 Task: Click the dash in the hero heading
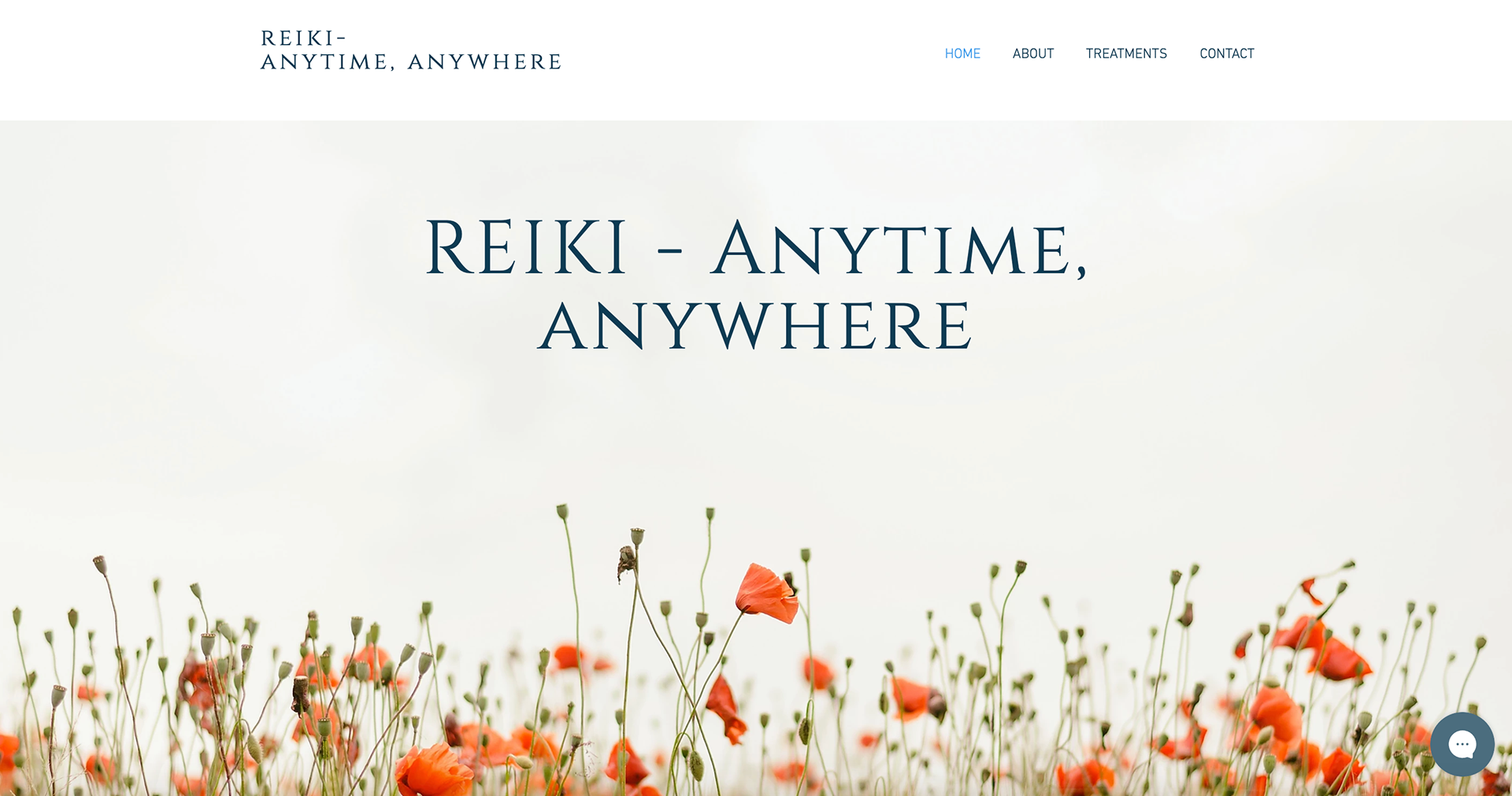click(x=669, y=252)
